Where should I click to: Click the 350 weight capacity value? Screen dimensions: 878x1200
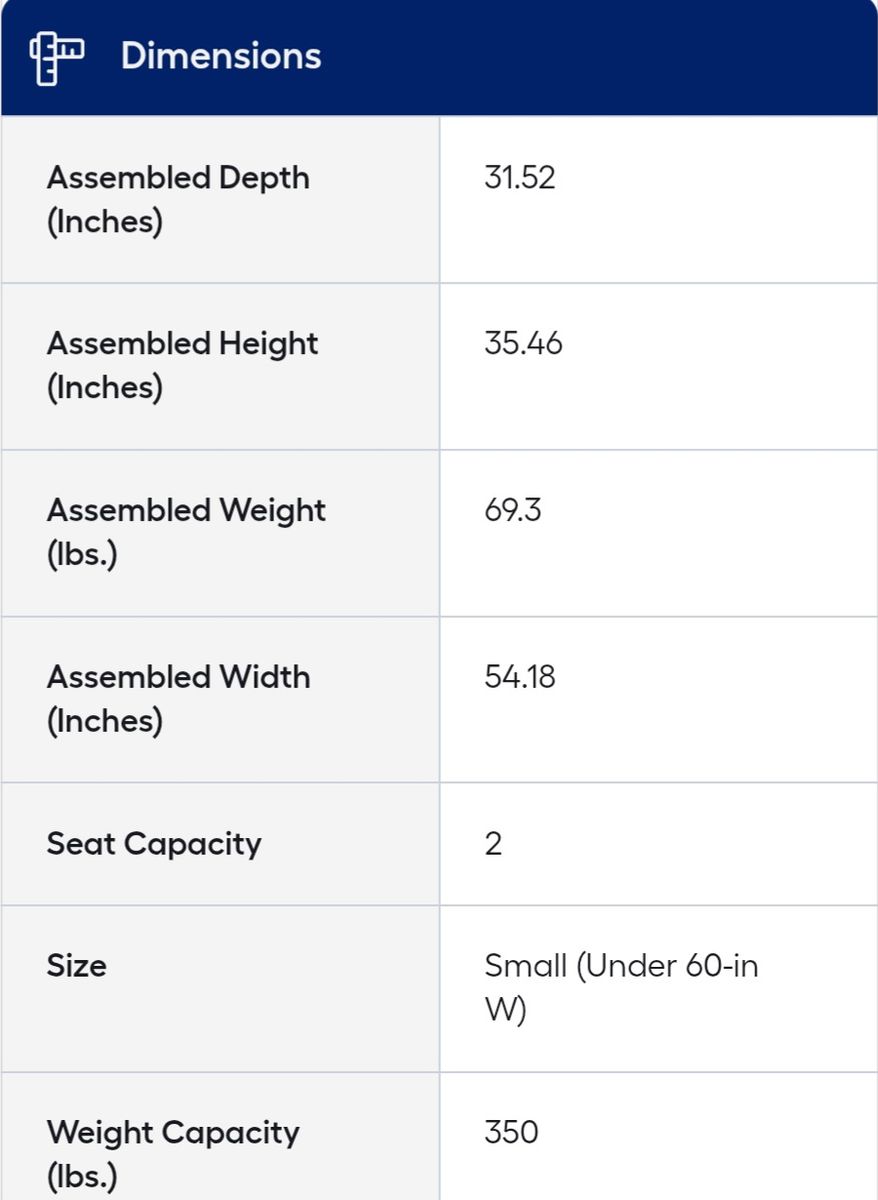(x=511, y=1133)
